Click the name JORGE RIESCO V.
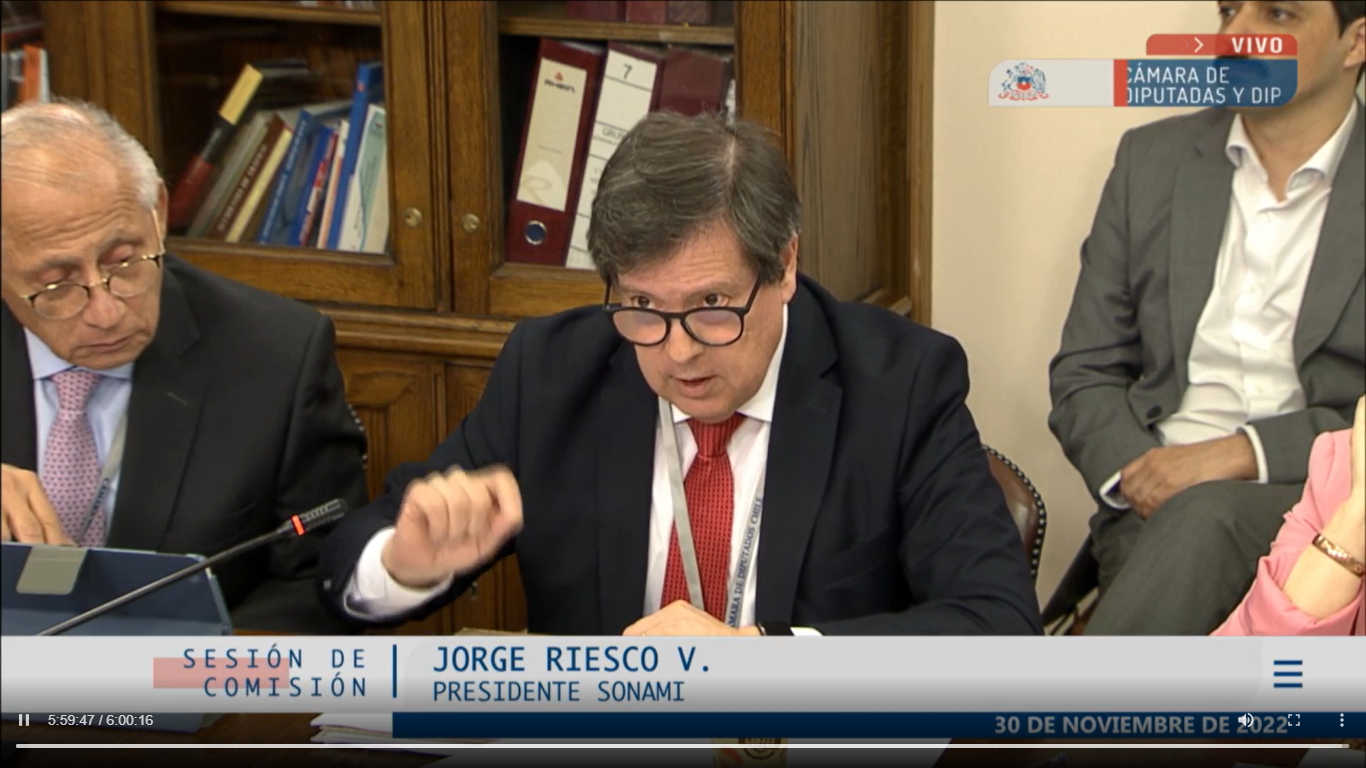The width and height of the screenshot is (1366, 768). tap(571, 660)
